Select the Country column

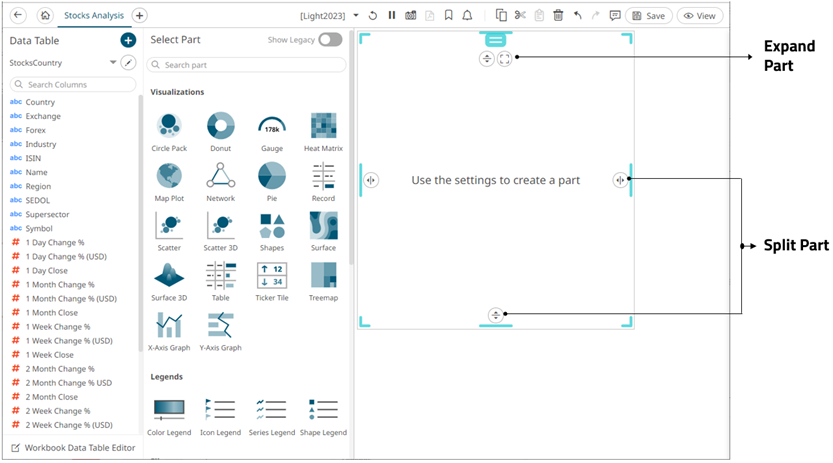[40, 102]
